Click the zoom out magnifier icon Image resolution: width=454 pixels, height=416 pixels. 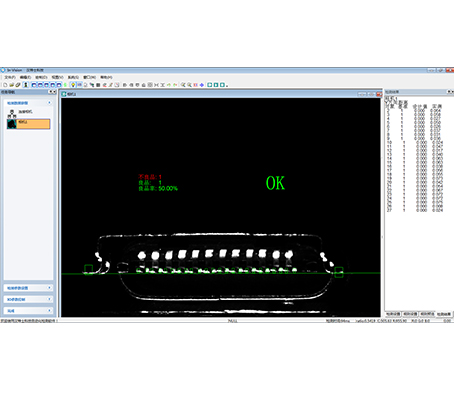click(x=189, y=85)
